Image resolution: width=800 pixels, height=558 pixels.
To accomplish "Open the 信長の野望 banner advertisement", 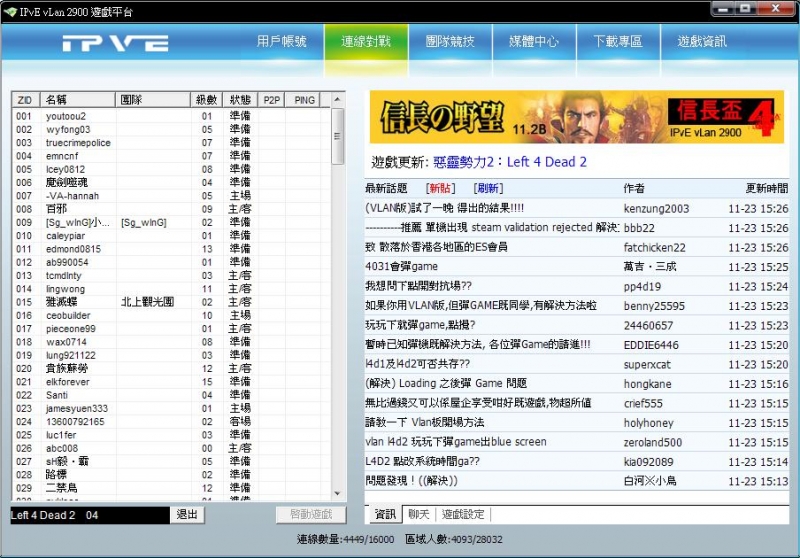I will tap(574, 117).
